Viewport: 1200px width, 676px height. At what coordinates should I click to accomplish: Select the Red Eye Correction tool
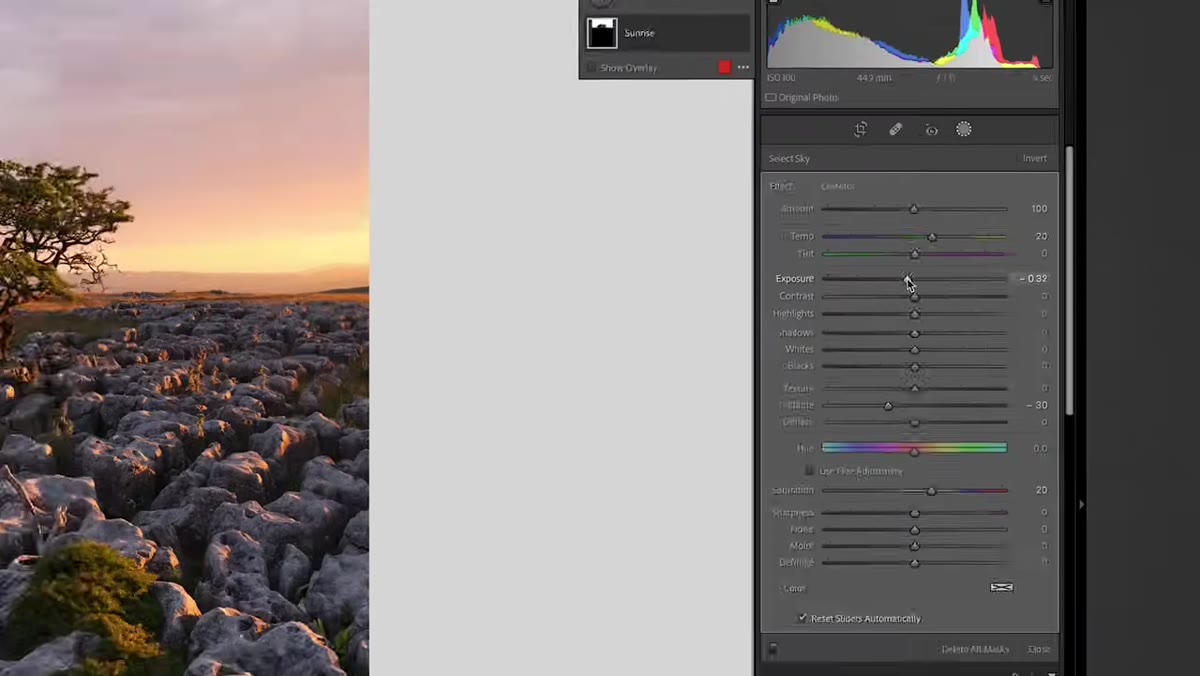(931, 130)
